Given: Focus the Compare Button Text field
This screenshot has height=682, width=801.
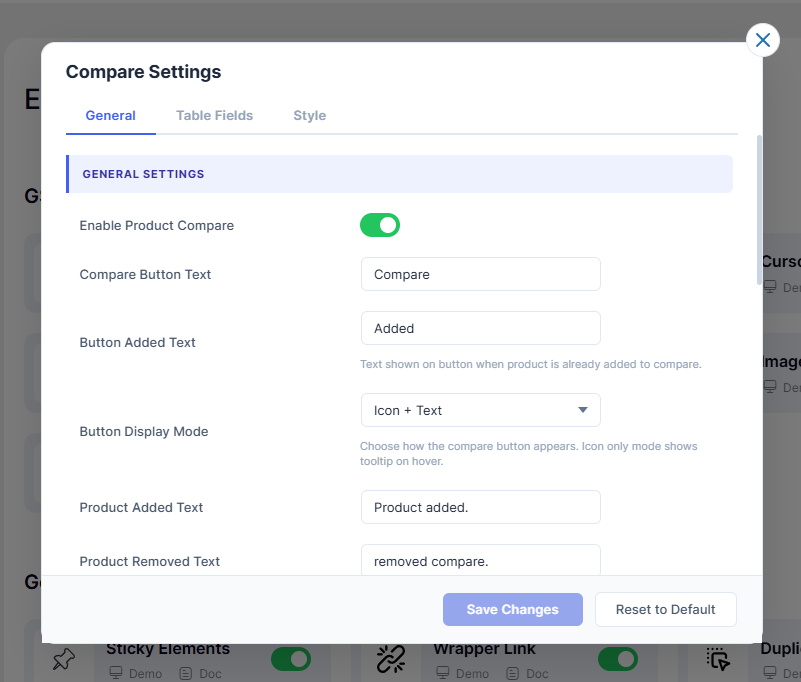Looking at the screenshot, I should click(480, 274).
